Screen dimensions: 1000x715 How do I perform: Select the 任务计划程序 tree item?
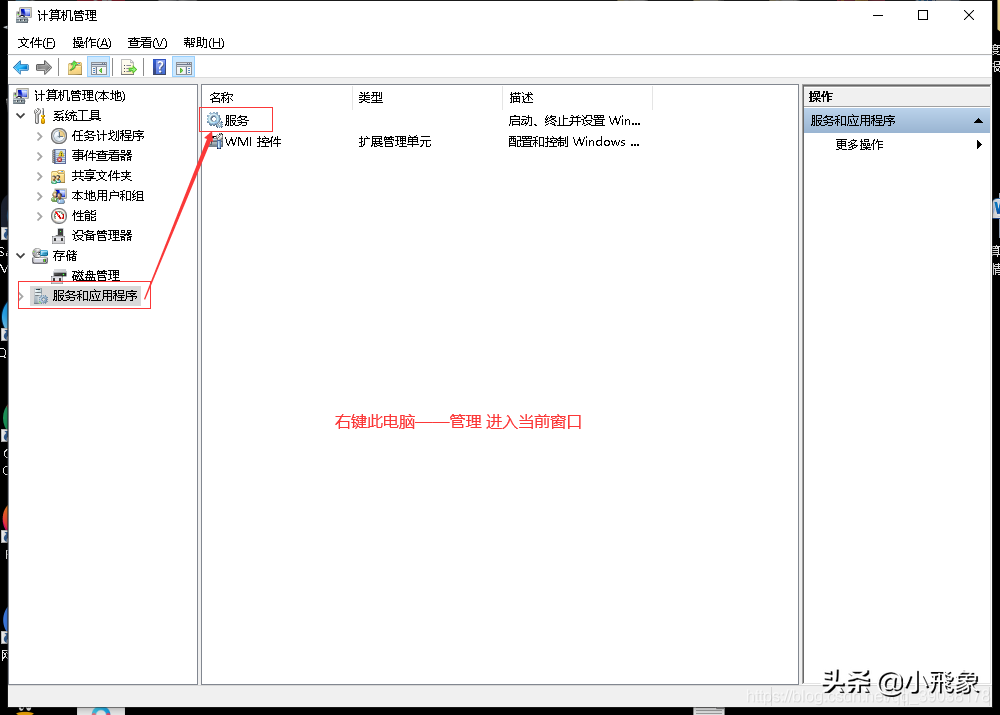108,136
